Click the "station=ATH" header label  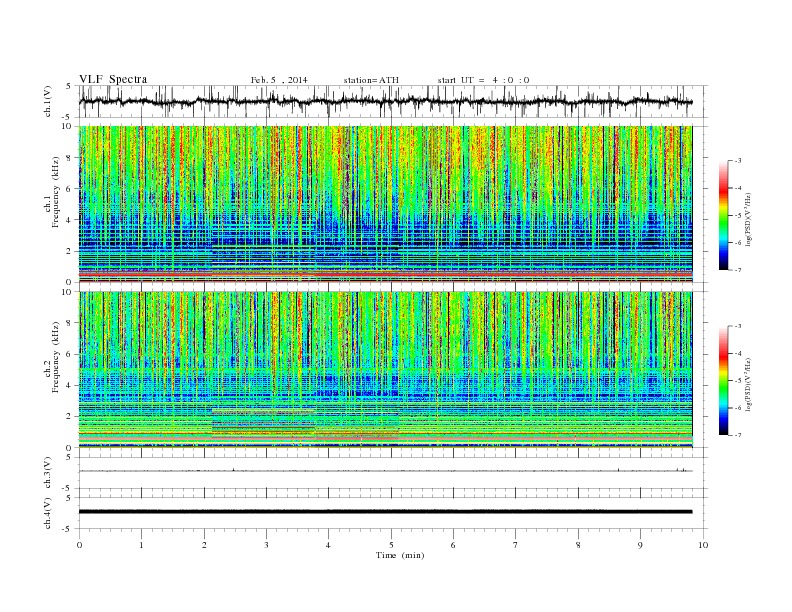(371, 80)
